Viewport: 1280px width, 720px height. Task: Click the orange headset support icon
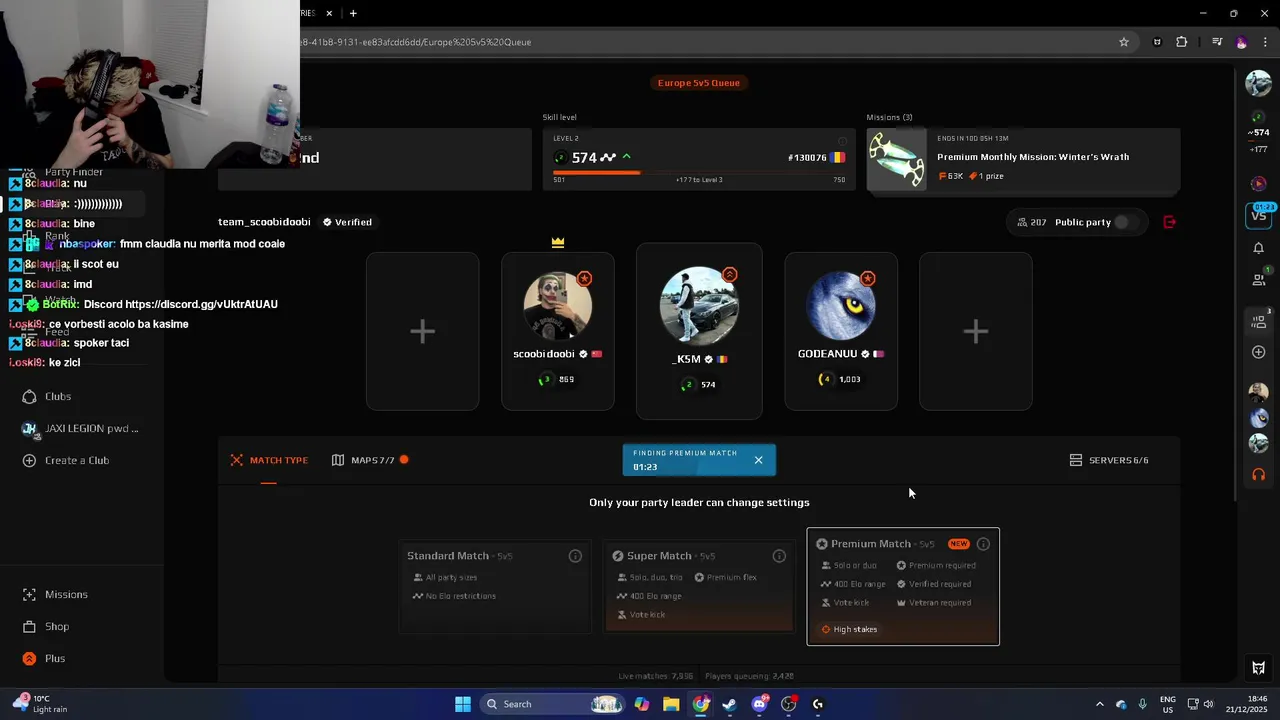[x=1259, y=474]
